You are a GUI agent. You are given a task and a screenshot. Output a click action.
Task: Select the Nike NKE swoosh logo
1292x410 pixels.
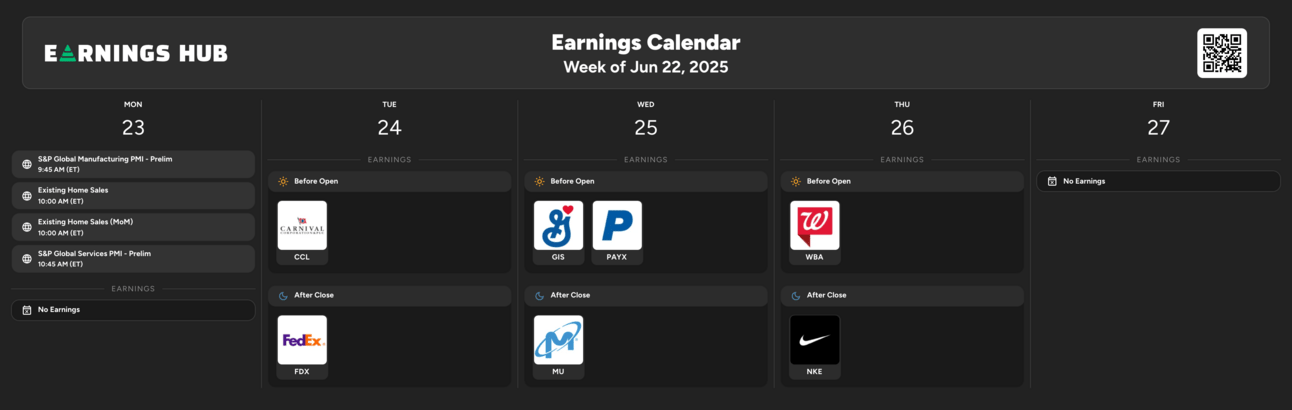pos(815,340)
